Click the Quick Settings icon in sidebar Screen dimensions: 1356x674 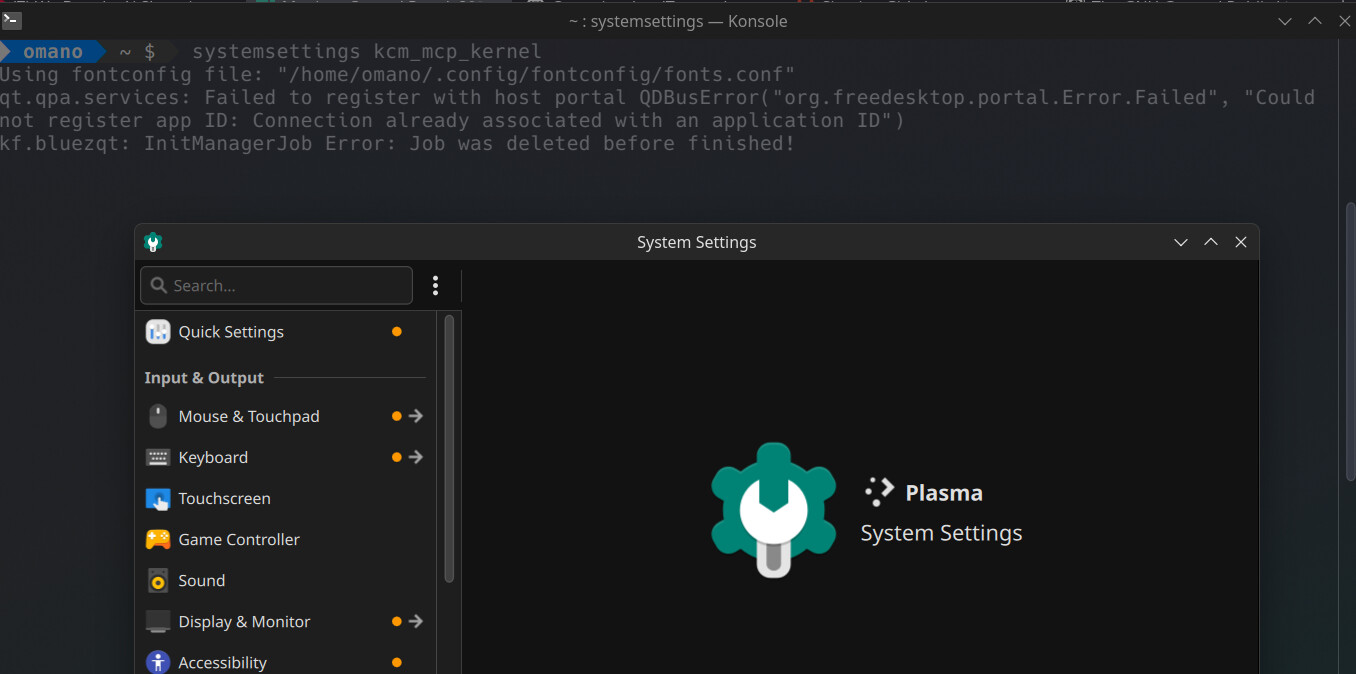[158, 332]
